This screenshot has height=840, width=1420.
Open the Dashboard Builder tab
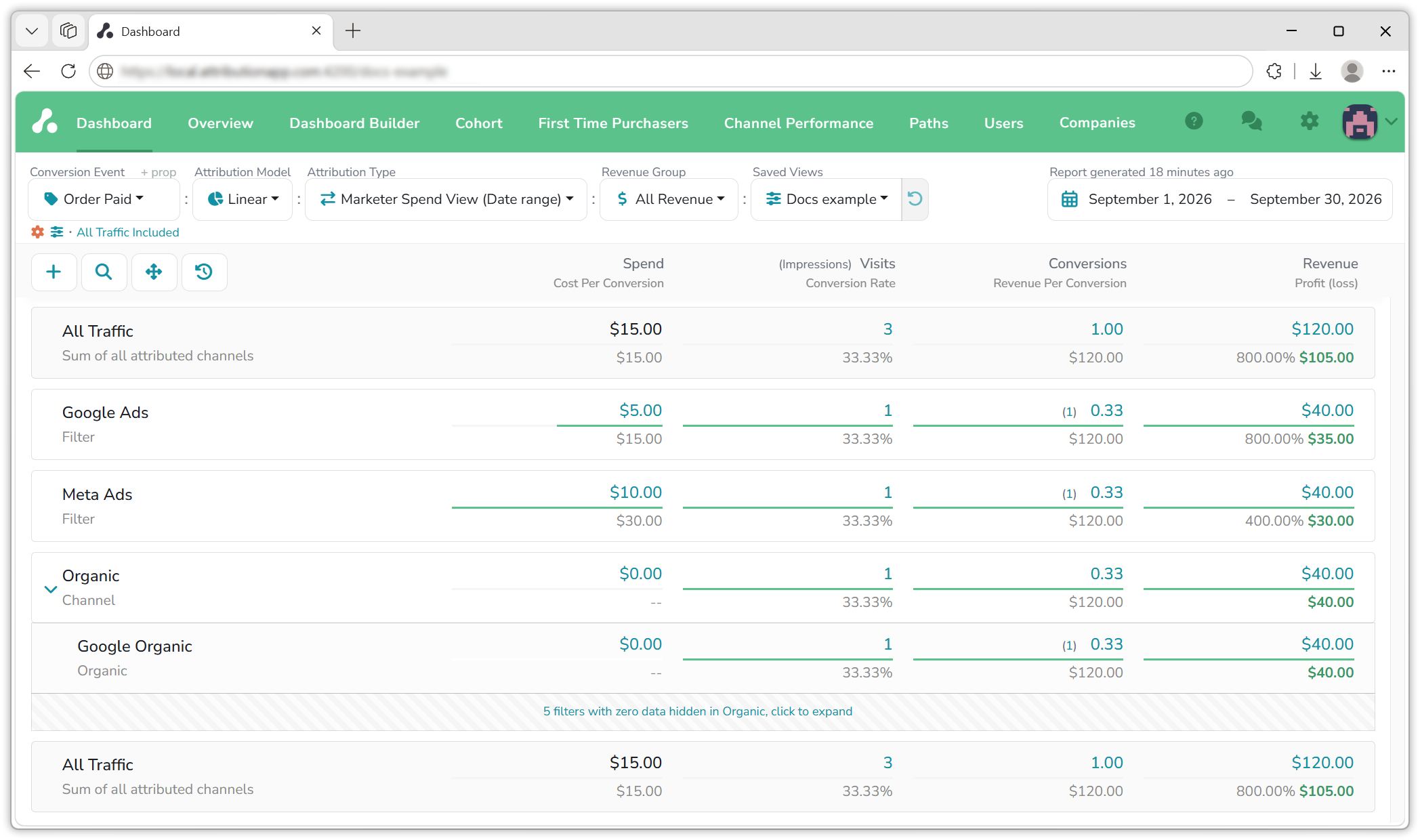pos(354,123)
